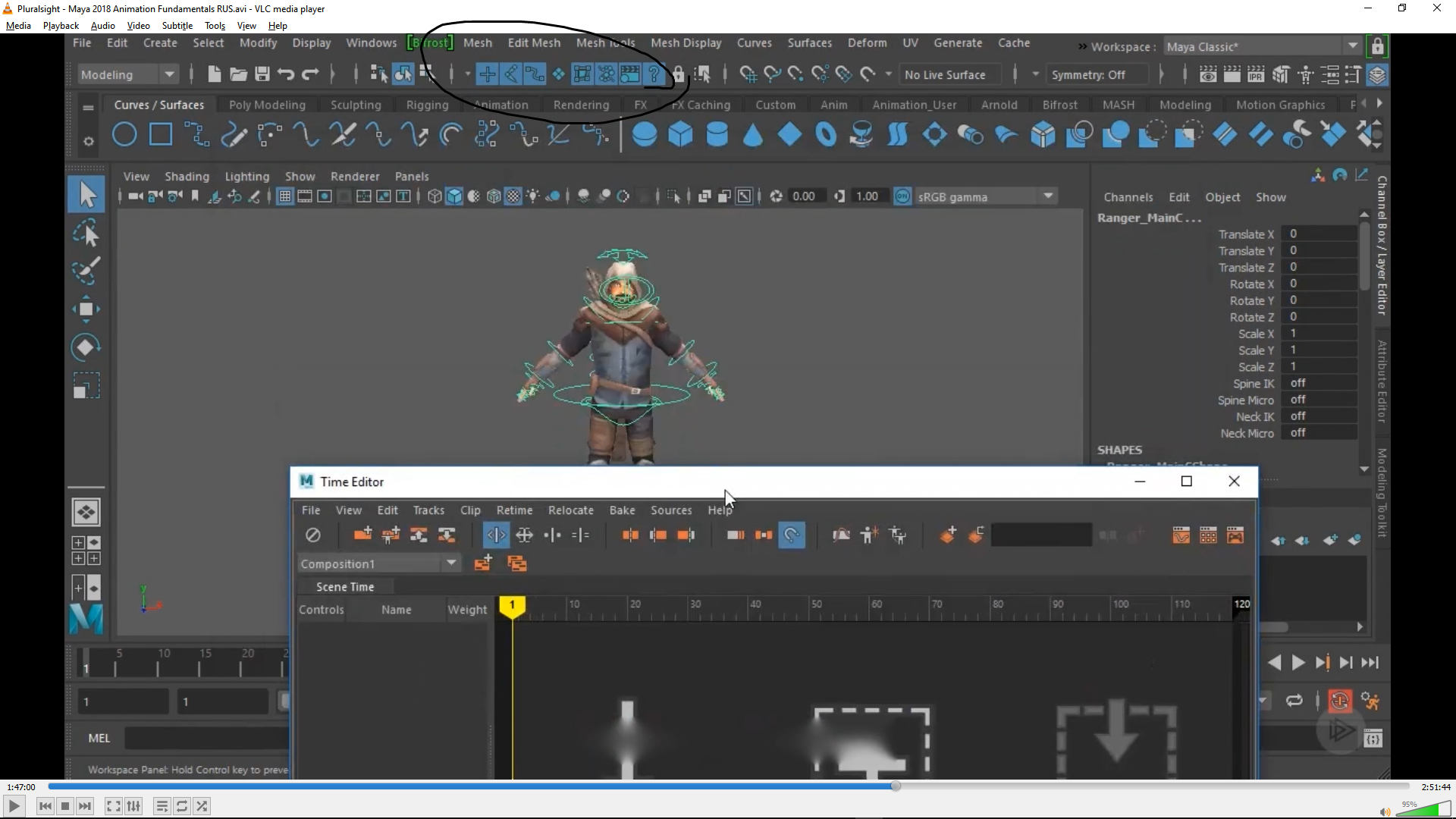The width and height of the screenshot is (1456, 819).
Task: Toggle the viewport grid display
Action: [x=285, y=196]
